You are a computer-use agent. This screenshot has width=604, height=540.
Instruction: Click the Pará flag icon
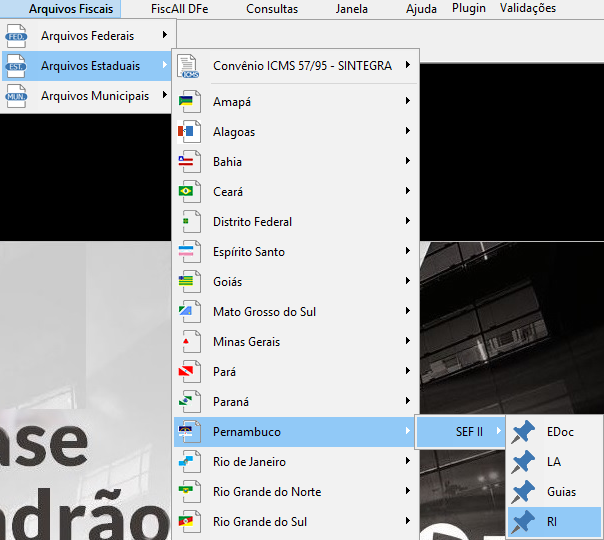tap(189, 372)
